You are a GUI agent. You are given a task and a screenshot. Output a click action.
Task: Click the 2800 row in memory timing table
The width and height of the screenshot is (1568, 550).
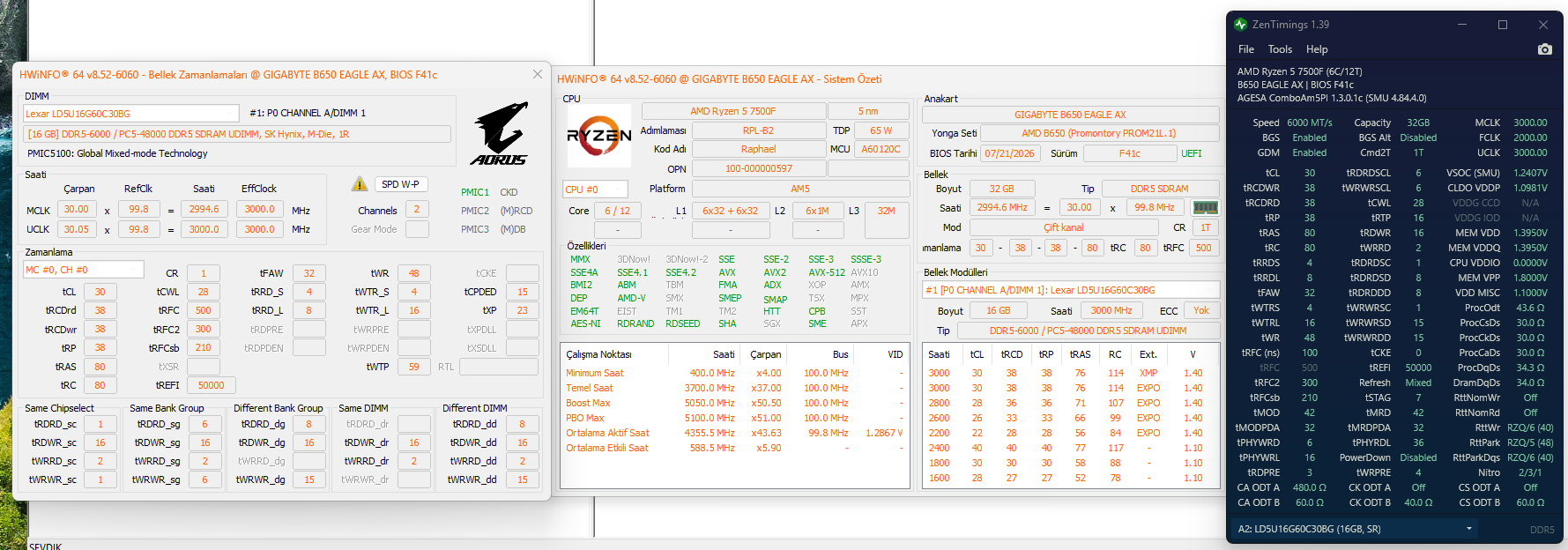(x=1070, y=403)
